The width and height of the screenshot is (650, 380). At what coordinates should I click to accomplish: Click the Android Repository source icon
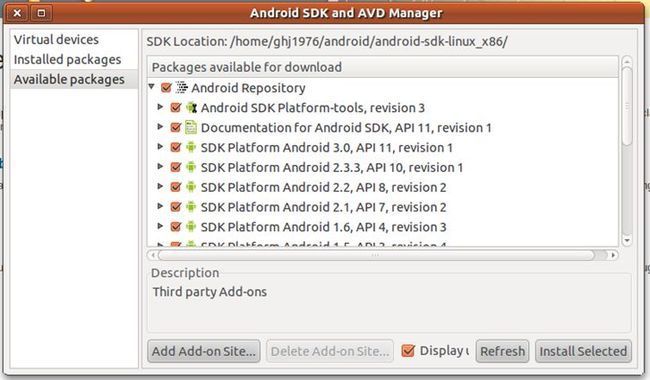pyautogui.click(x=181, y=87)
